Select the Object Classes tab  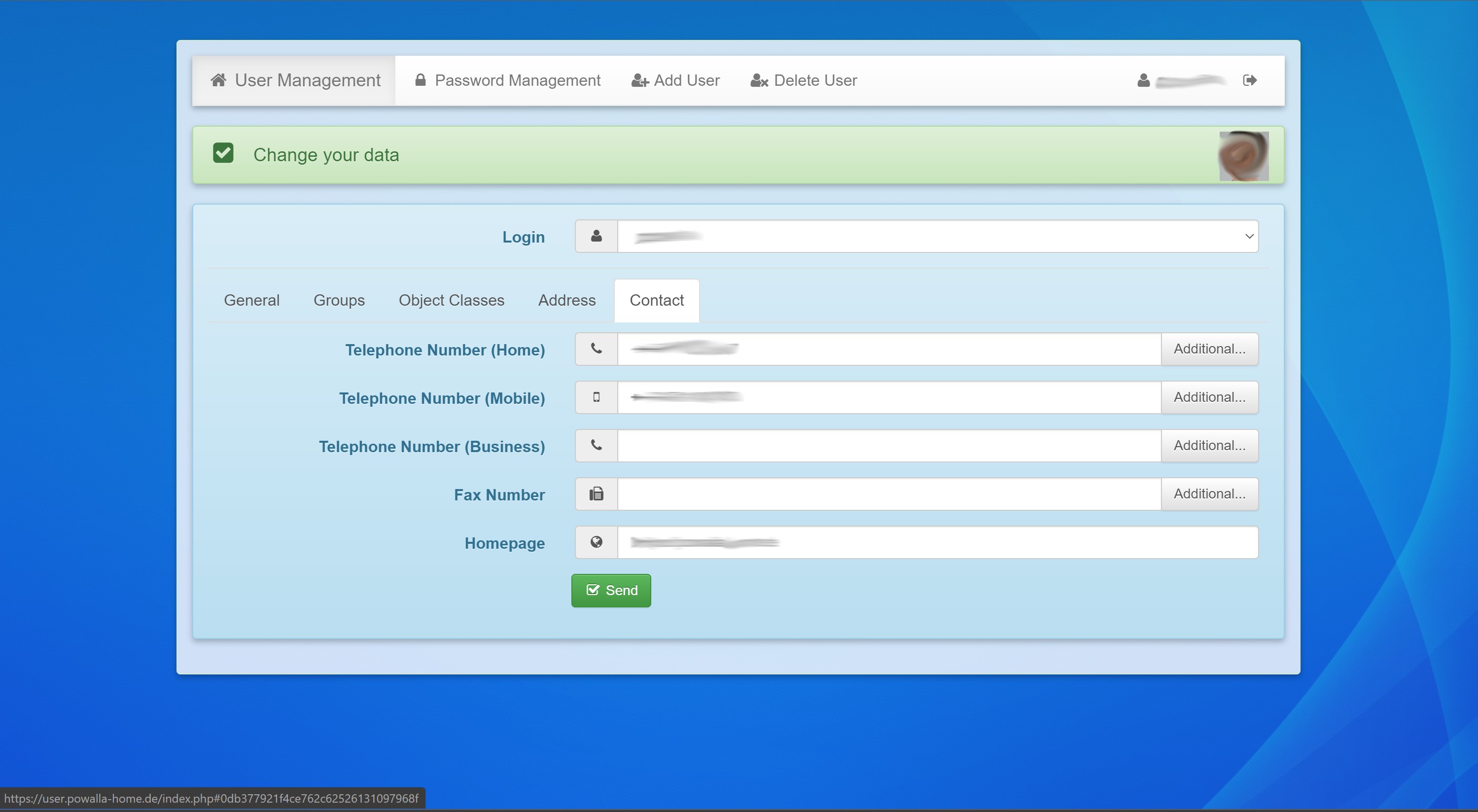[x=452, y=300]
